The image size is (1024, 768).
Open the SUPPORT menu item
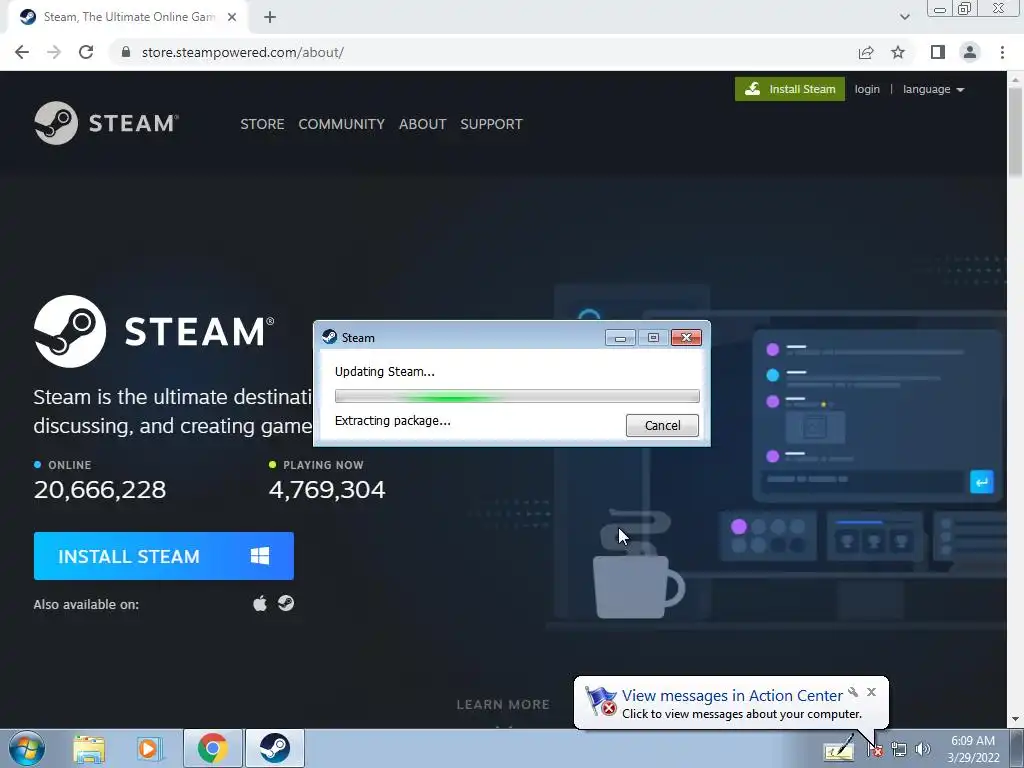(491, 124)
